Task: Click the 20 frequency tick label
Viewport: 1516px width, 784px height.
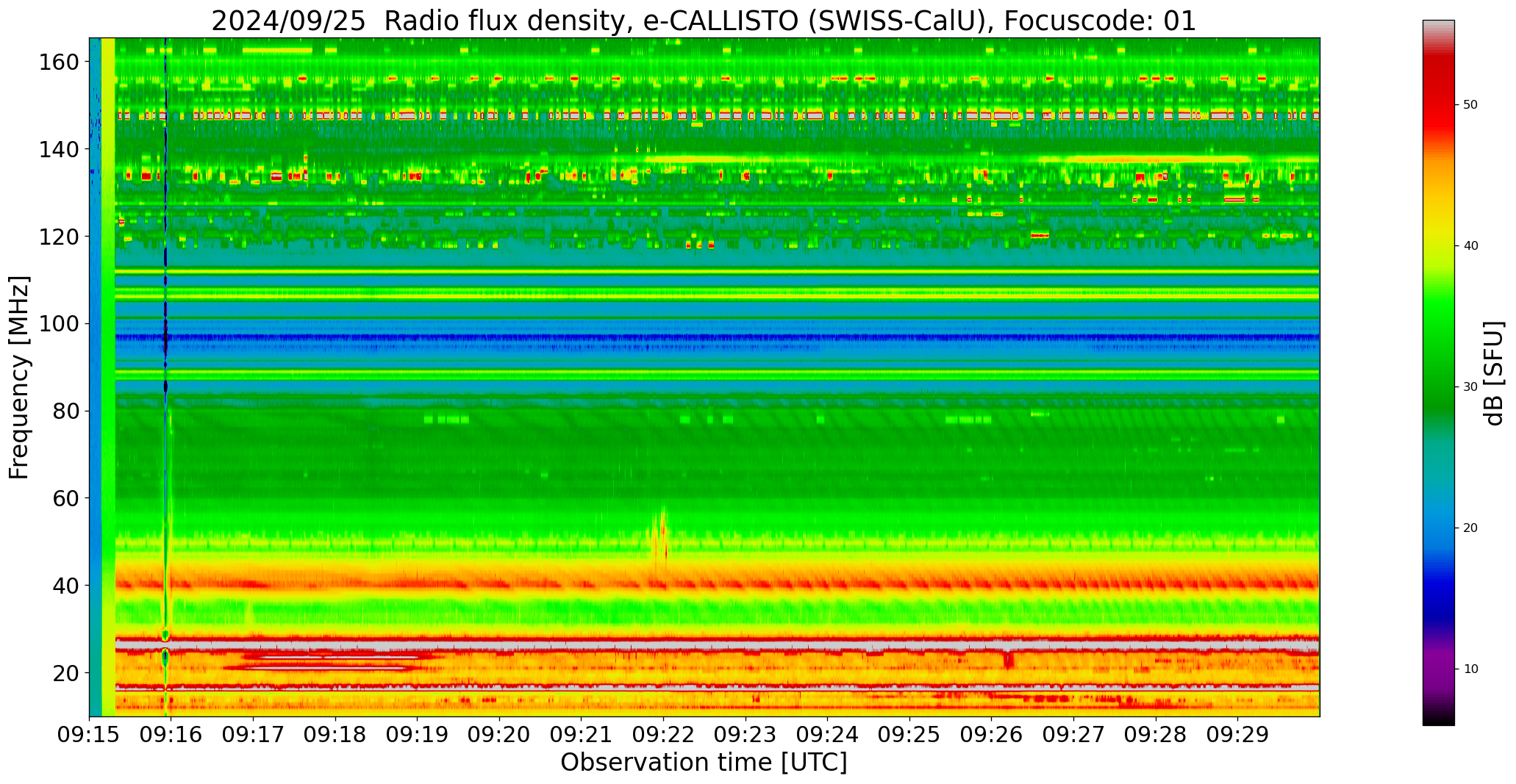Action: coord(66,673)
